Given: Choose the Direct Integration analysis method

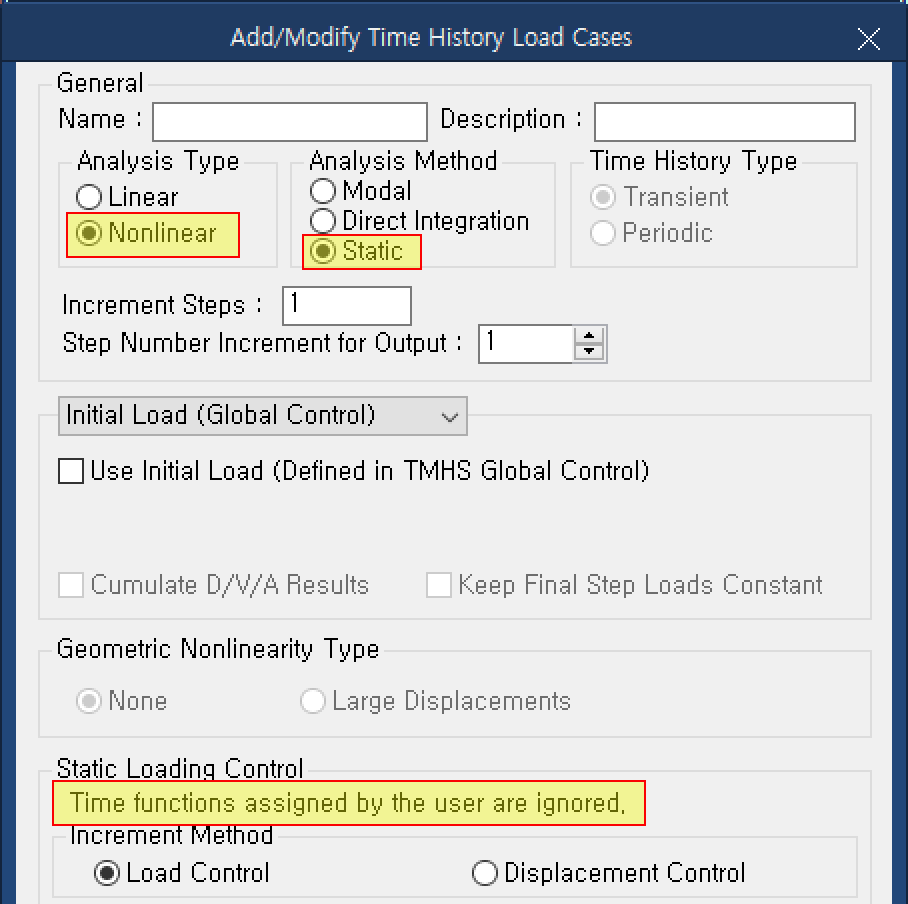Looking at the screenshot, I should click(323, 221).
